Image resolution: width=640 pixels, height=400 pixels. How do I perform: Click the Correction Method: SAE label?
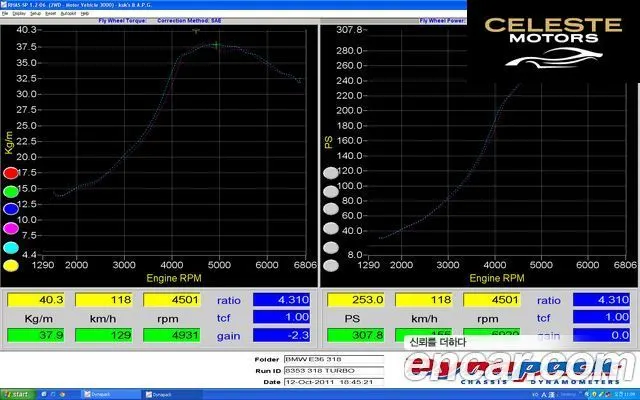click(x=189, y=20)
